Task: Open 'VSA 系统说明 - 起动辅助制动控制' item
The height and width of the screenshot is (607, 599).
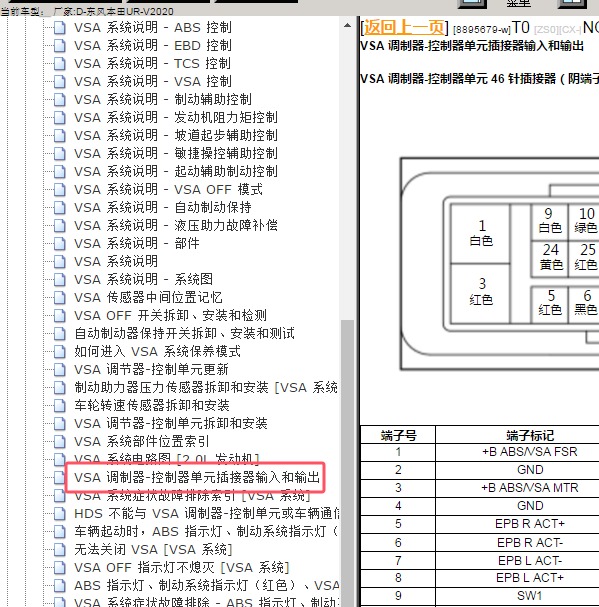Action: tap(176, 171)
